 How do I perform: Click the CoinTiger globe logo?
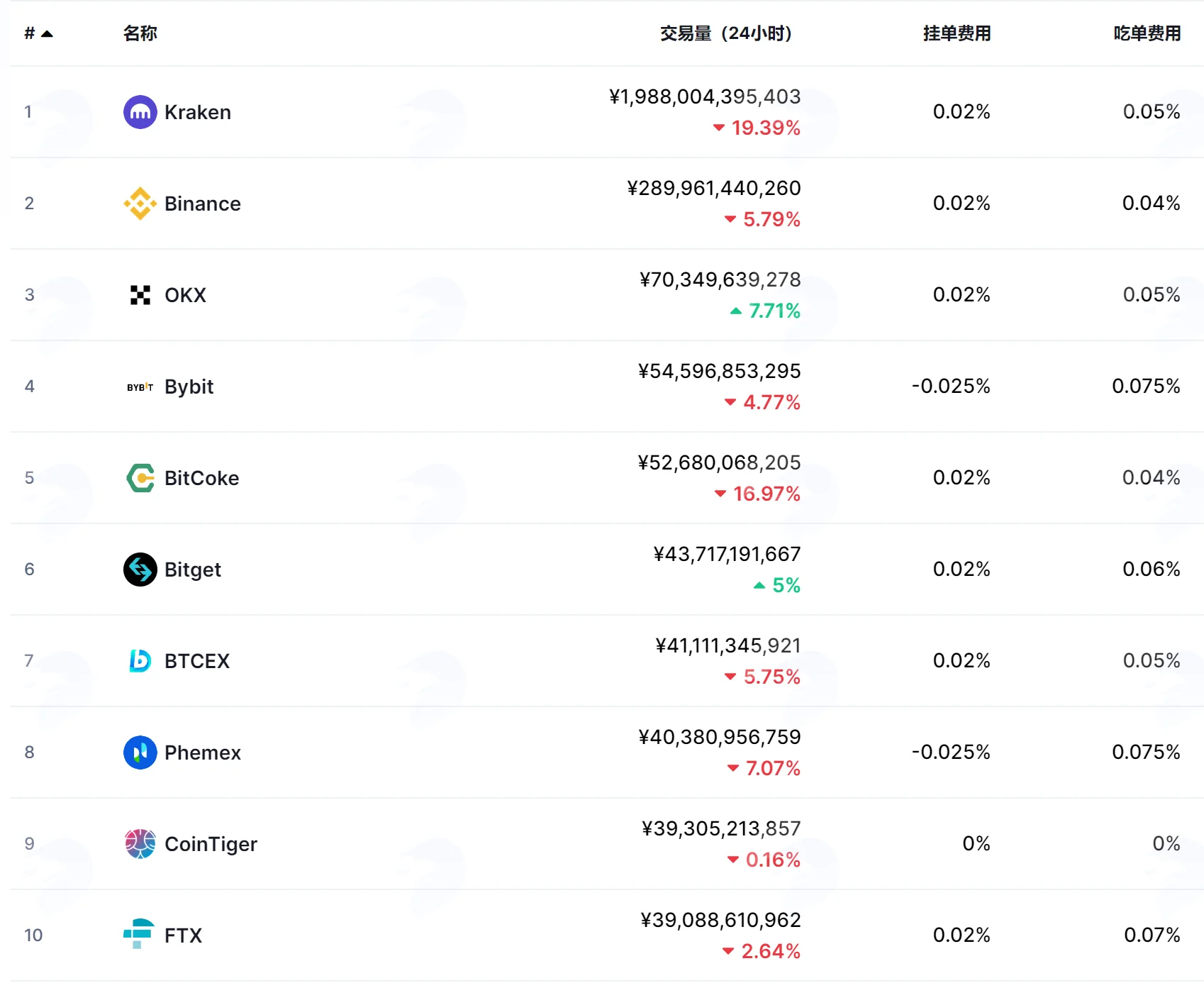140,844
